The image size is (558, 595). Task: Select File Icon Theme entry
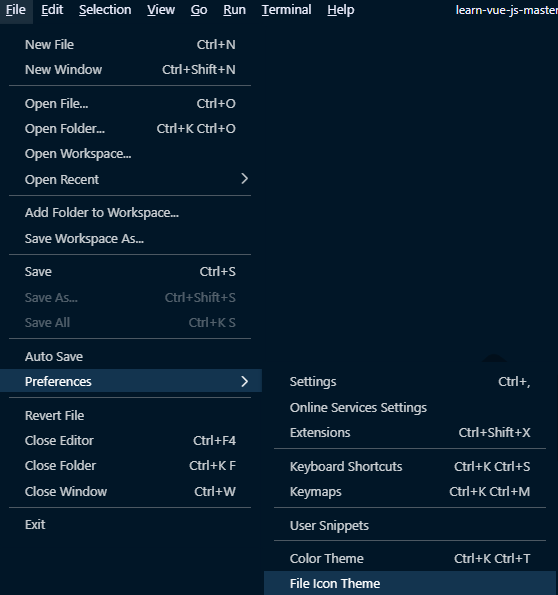410,583
